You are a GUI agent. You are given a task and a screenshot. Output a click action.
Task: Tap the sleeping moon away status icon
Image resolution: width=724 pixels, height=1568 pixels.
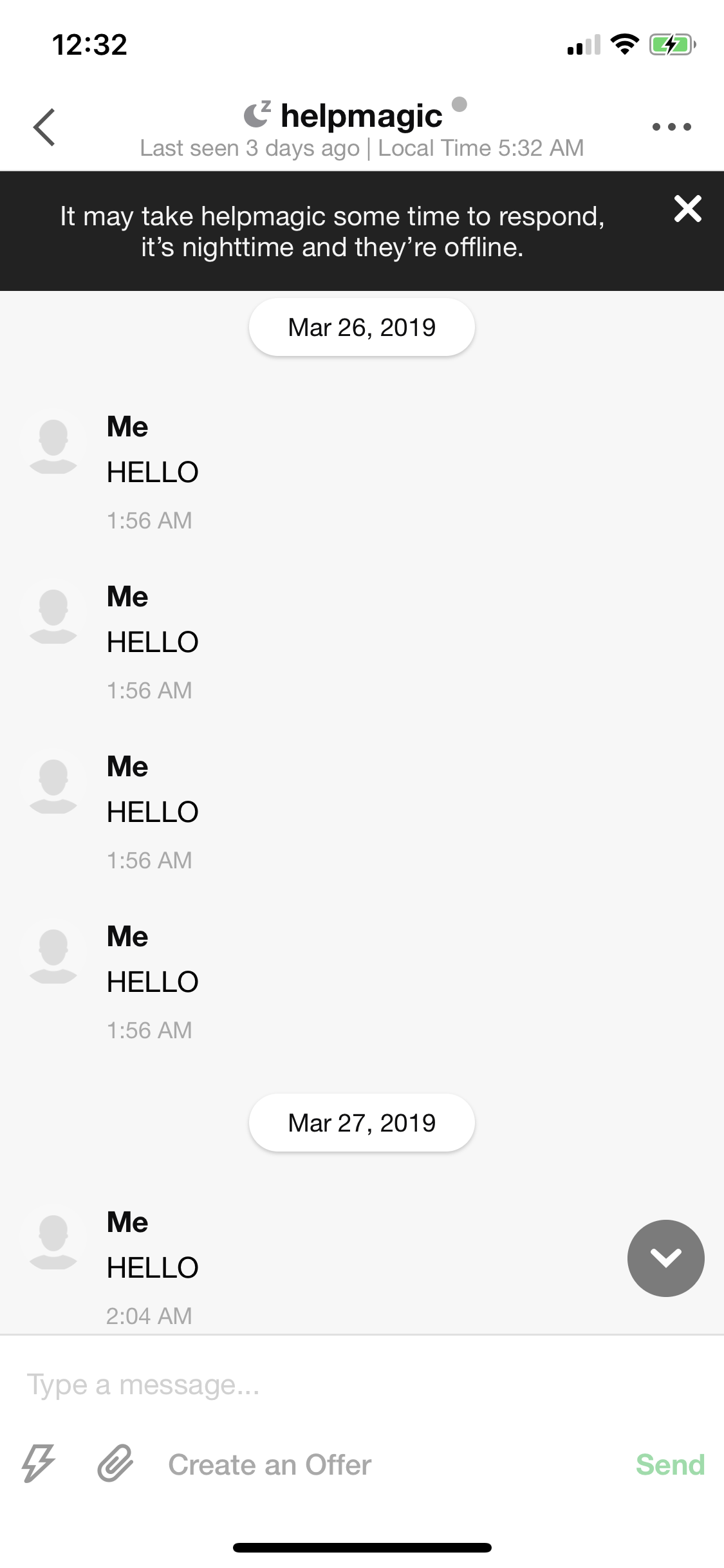(x=257, y=114)
